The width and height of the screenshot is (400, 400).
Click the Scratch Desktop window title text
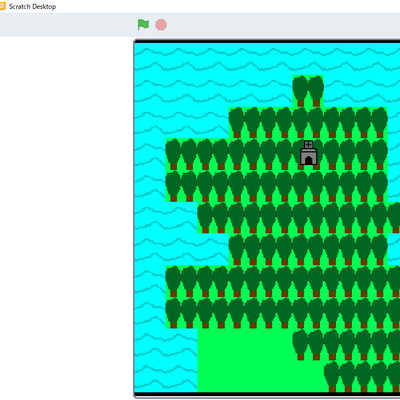32,6
